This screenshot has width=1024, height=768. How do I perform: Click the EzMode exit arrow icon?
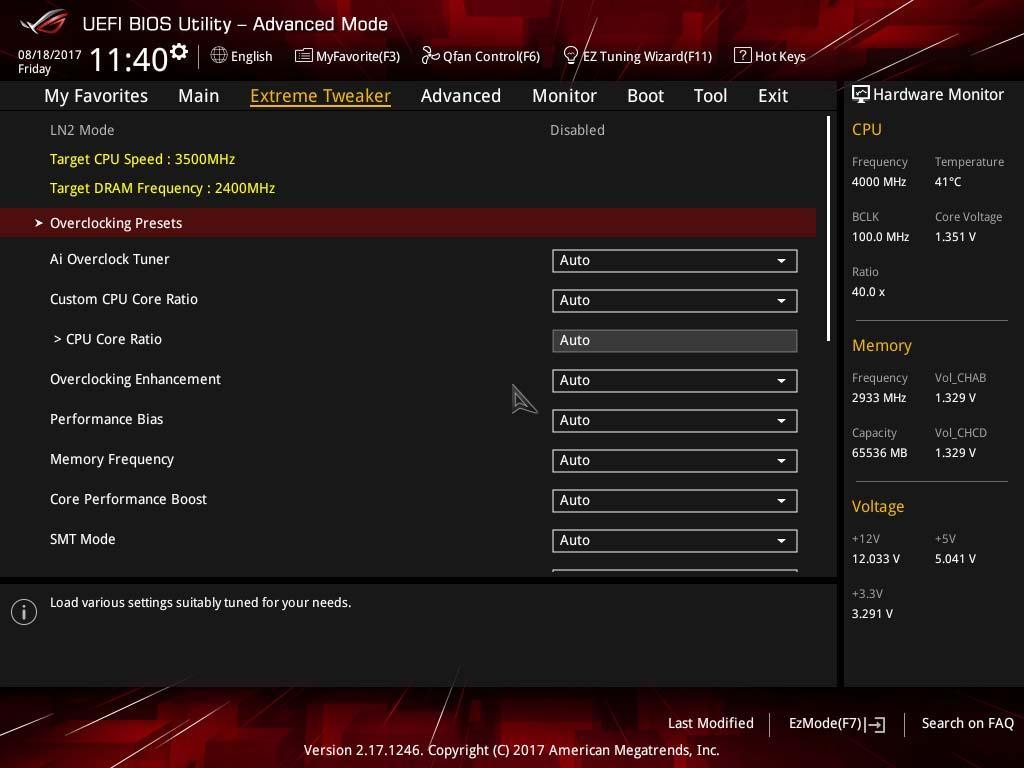coord(876,724)
